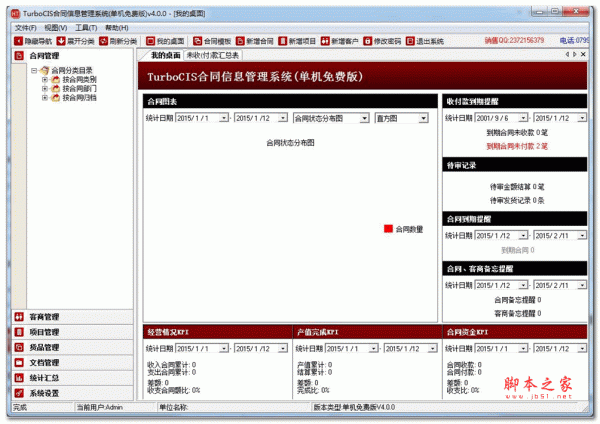This screenshot has height=424, width=600.
Task: Click the 到期合同未收款 0笔 link
Action: click(x=517, y=133)
